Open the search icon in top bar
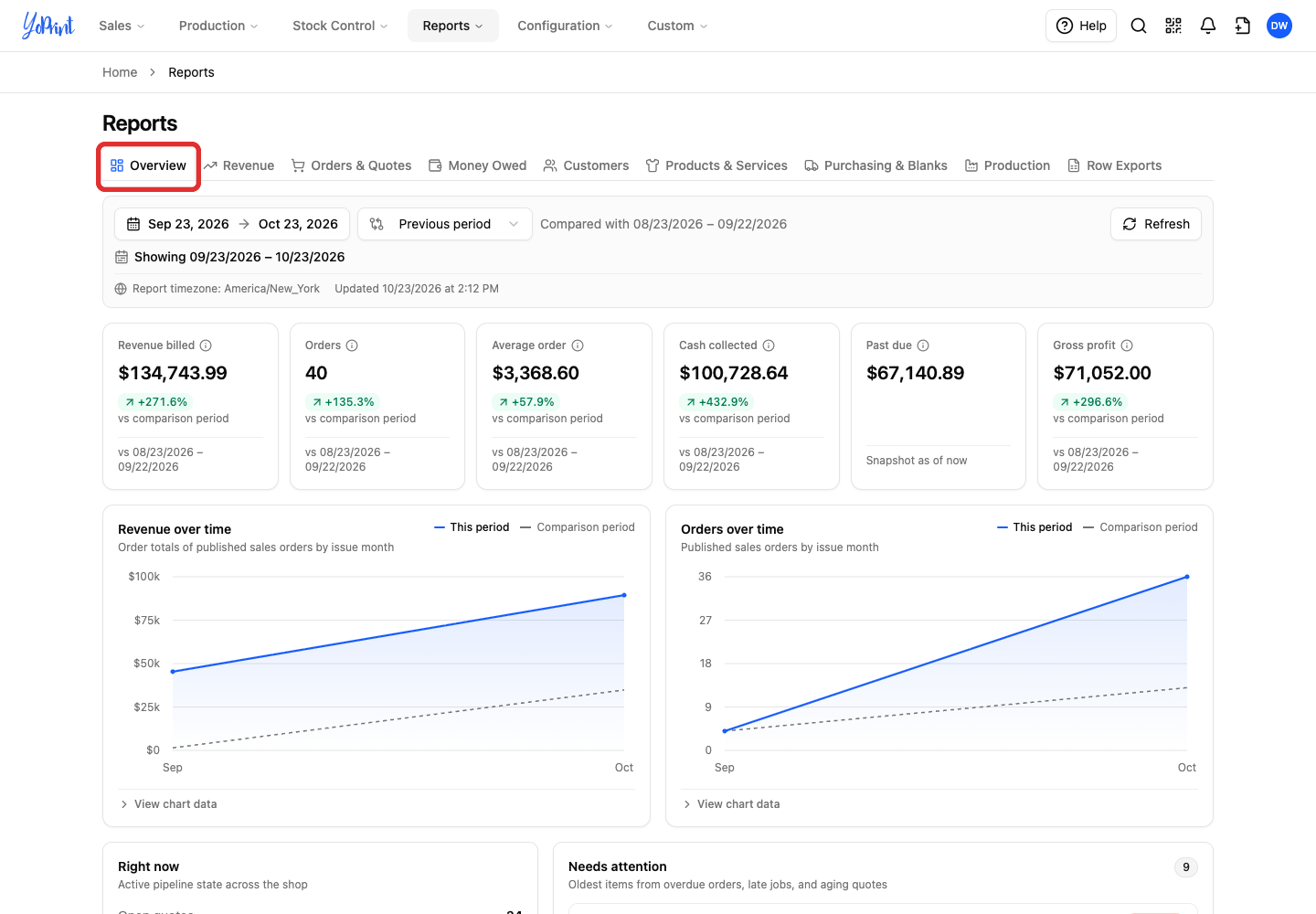 [1139, 26]
